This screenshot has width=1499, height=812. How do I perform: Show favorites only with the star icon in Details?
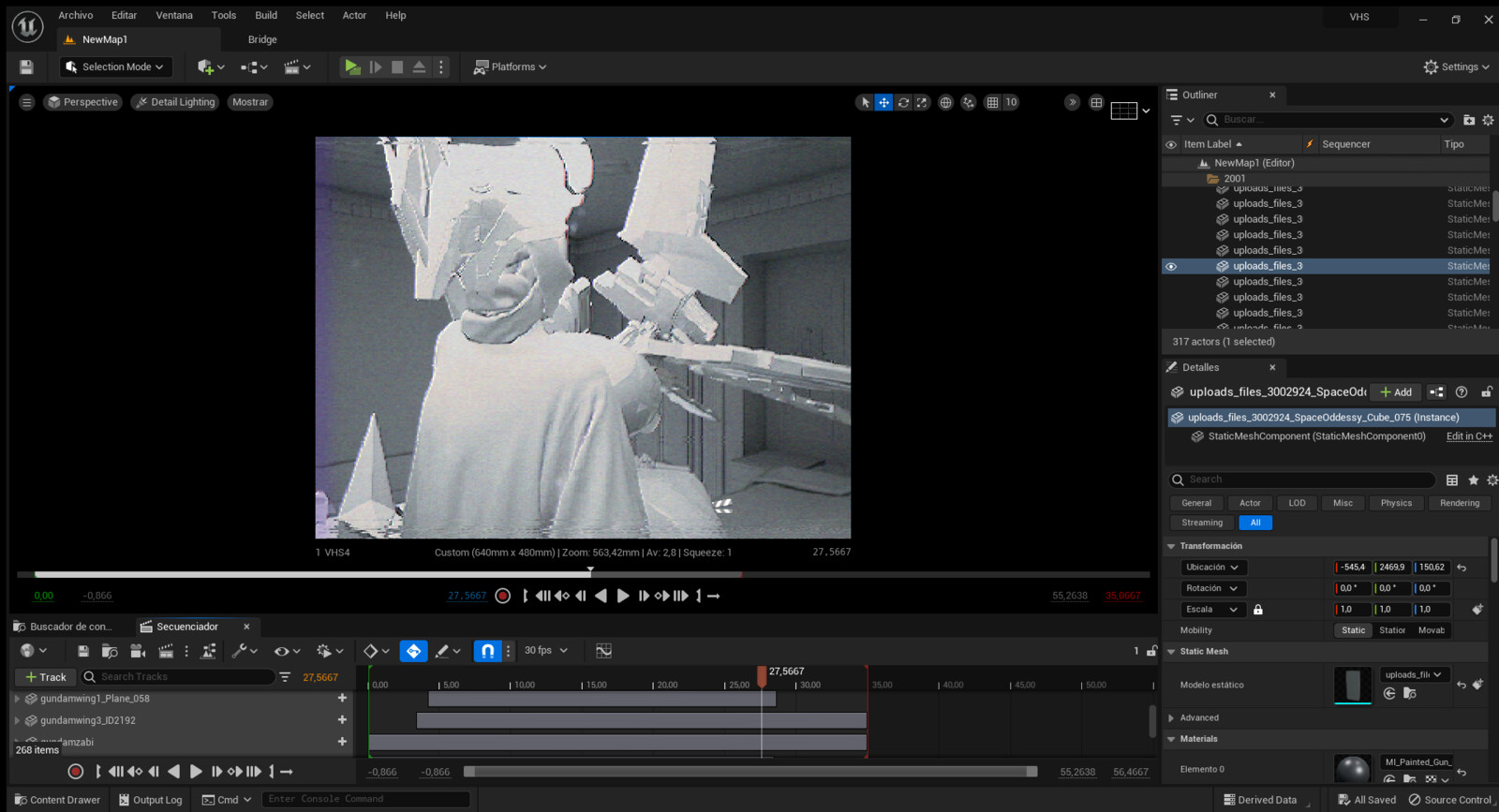pos(1473,480)
